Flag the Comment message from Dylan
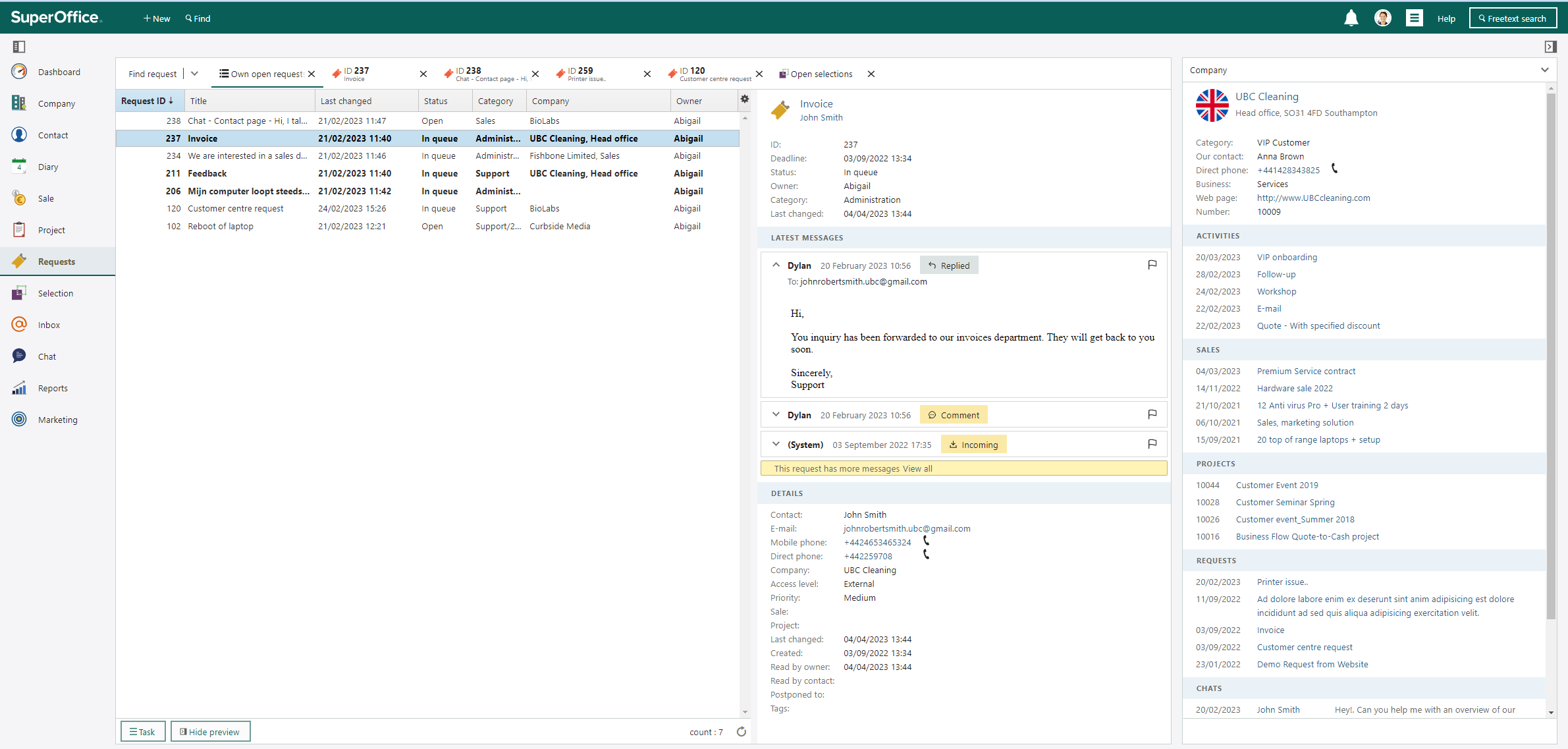Screen dimensions: 1568x749 [x=1152, y=414]
